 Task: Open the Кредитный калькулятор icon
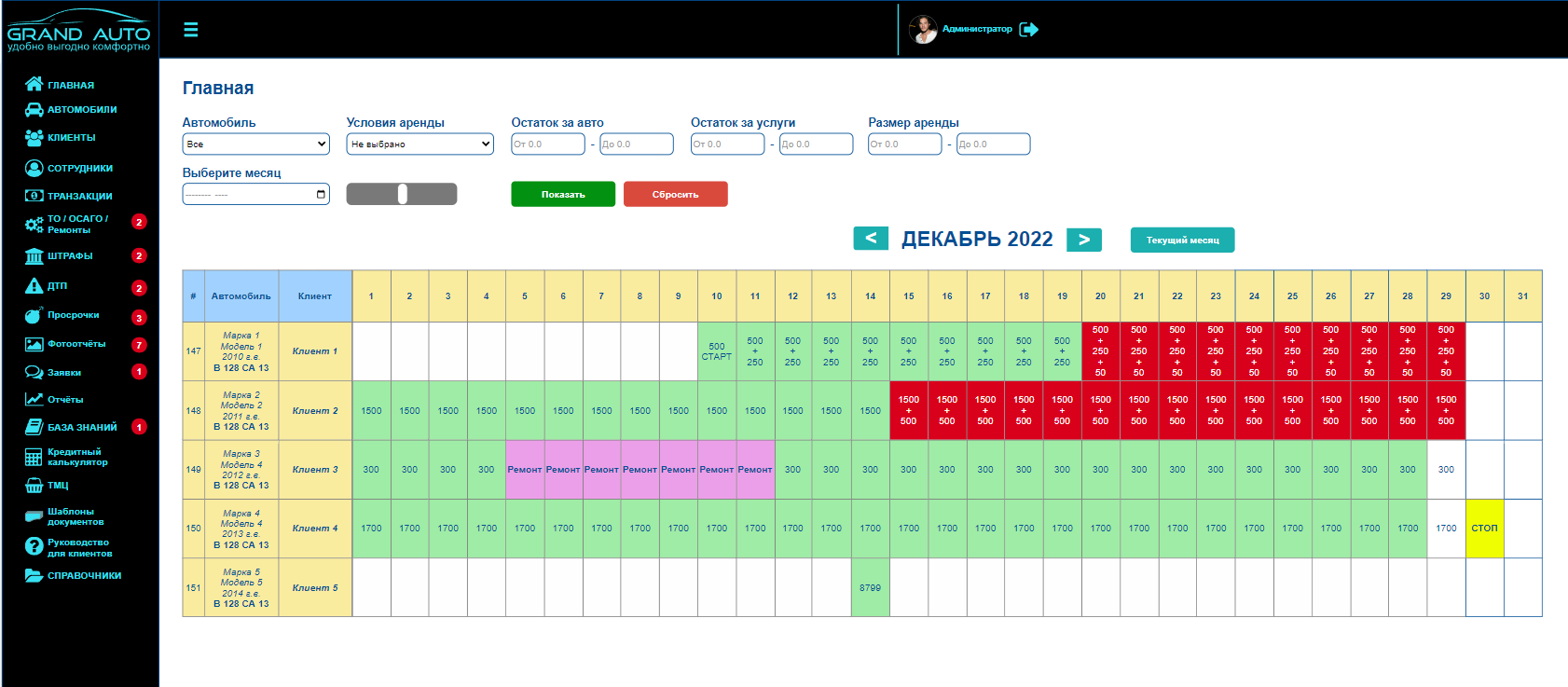click(x=34, y=457)
